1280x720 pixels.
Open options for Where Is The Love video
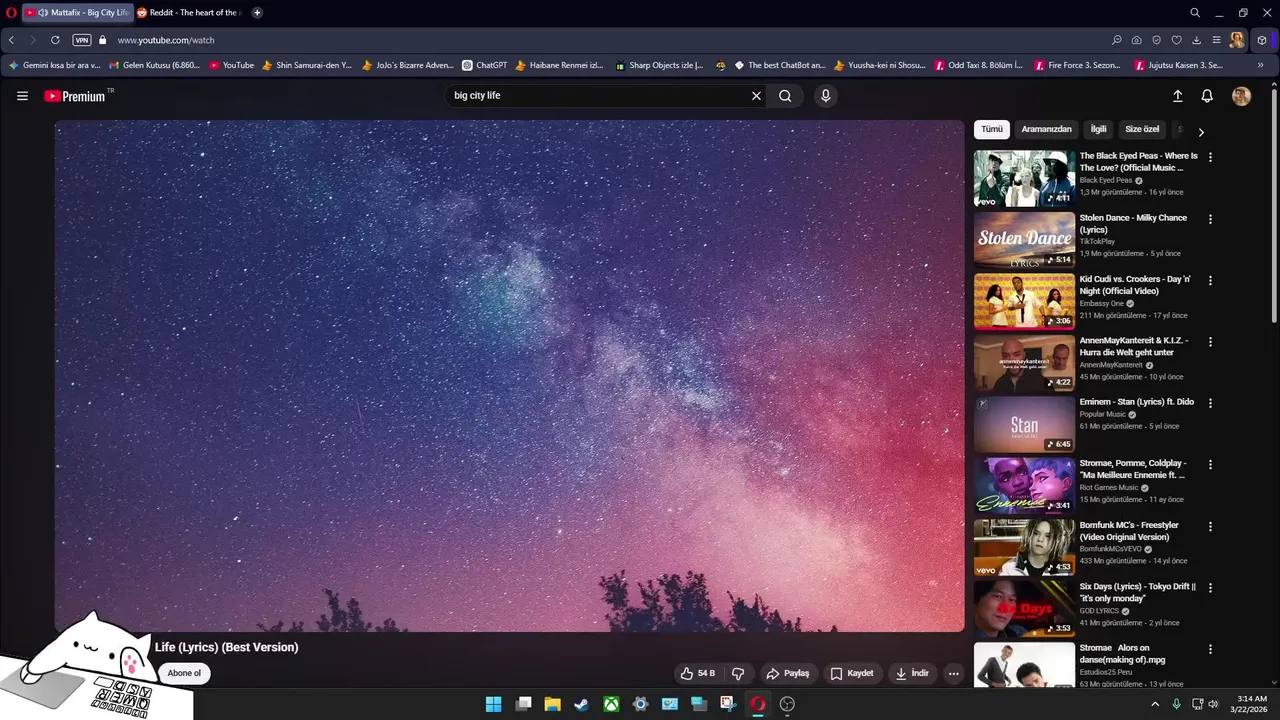(1210, 157)
